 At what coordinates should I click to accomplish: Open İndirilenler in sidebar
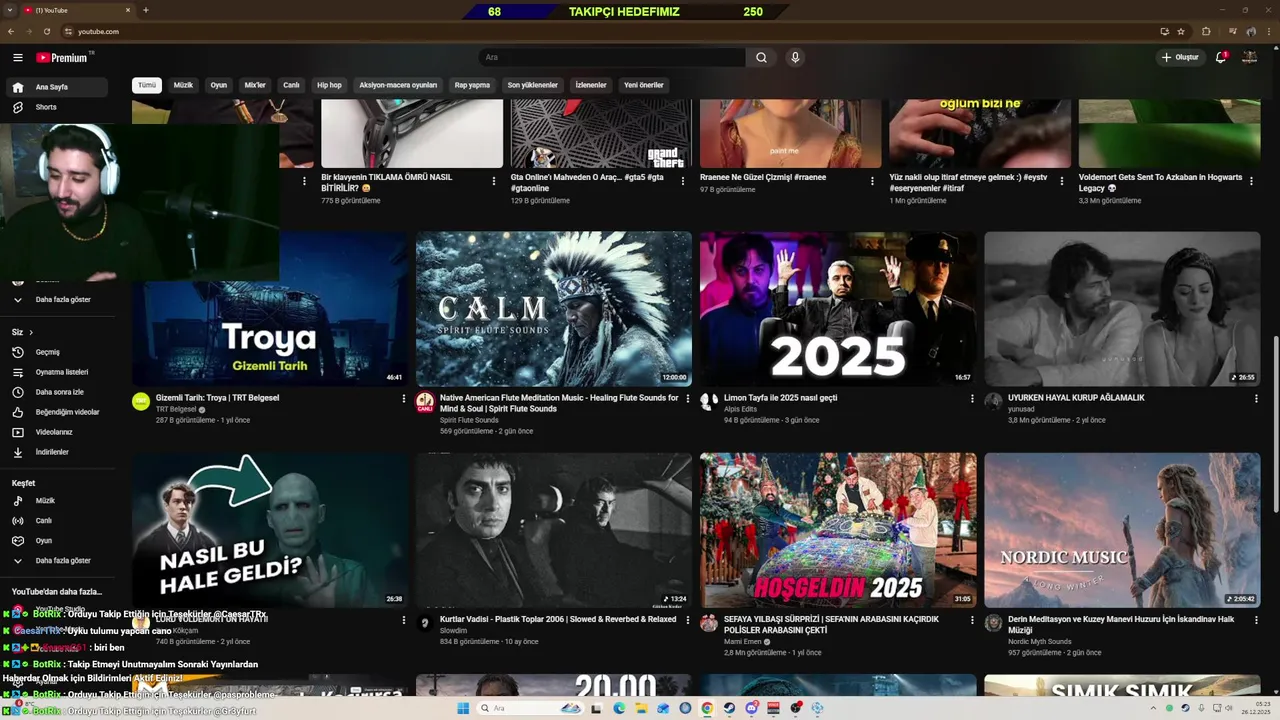(x=58, y=452)
